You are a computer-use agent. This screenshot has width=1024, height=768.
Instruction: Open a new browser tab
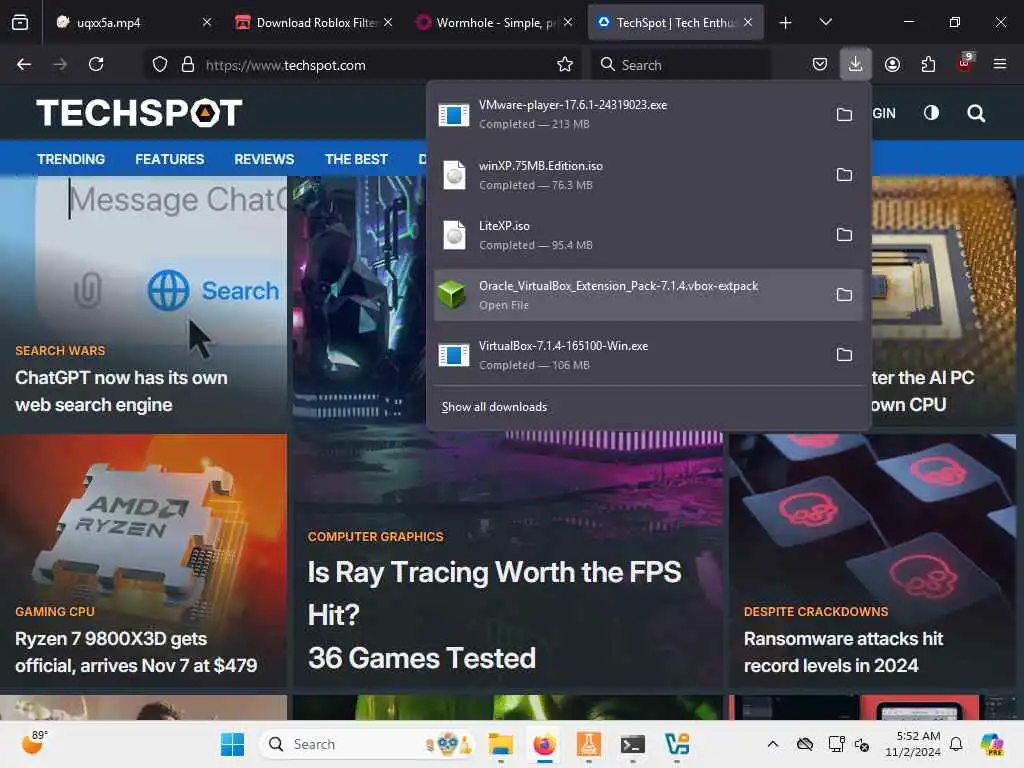[x=786, y=23]
